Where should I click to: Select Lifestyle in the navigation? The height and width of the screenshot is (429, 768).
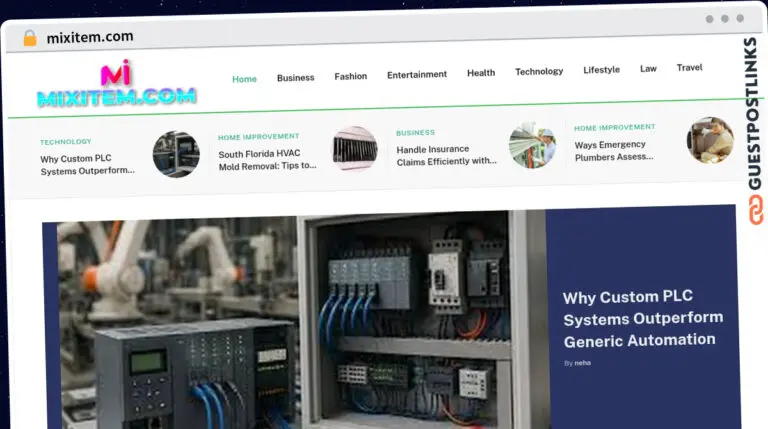coord(601,70)
